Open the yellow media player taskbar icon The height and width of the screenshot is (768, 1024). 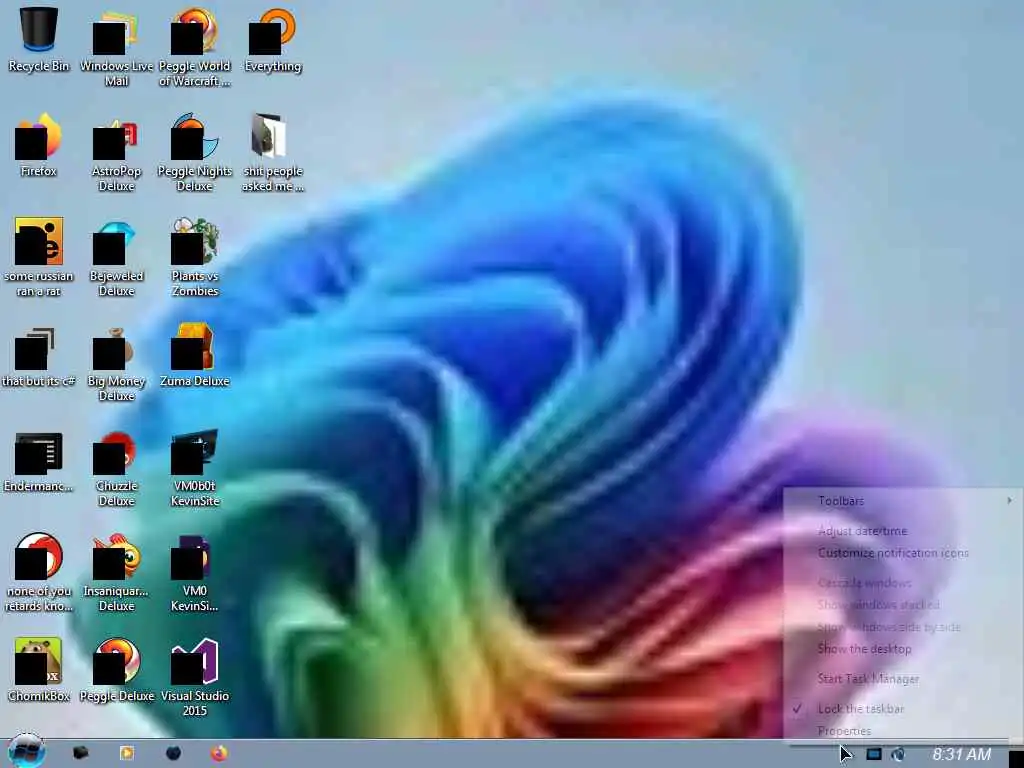click(x=127, y=753)
